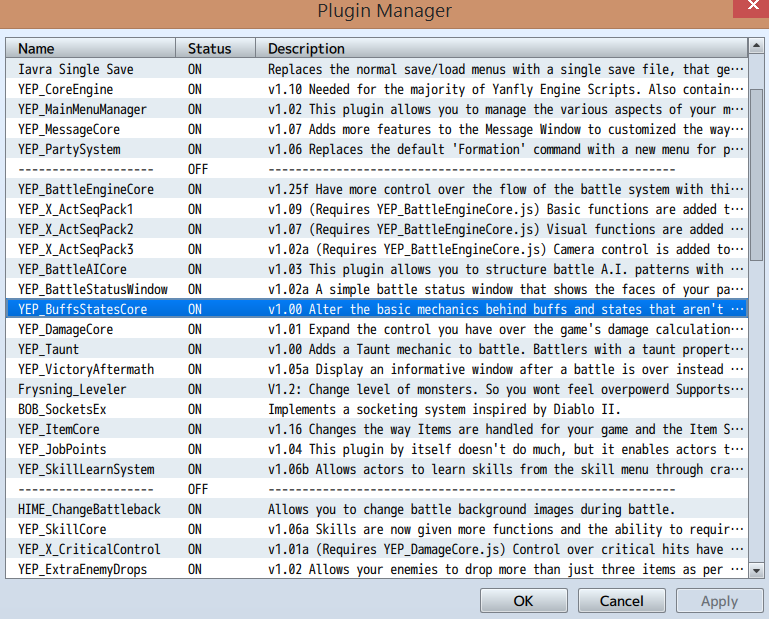Click the Apply button
The width and height of the screenshot is (769, 619).
pos(719,601)
